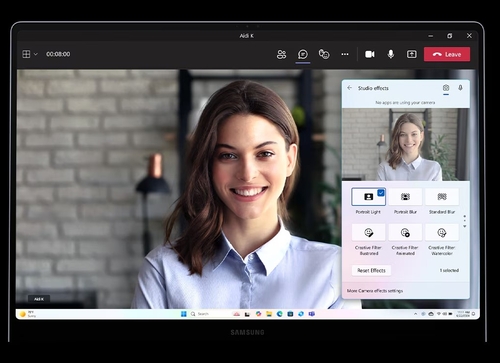500x363 pixels.
Task: Click the 'Studio effects' panel title
Action: coord(373,88)
